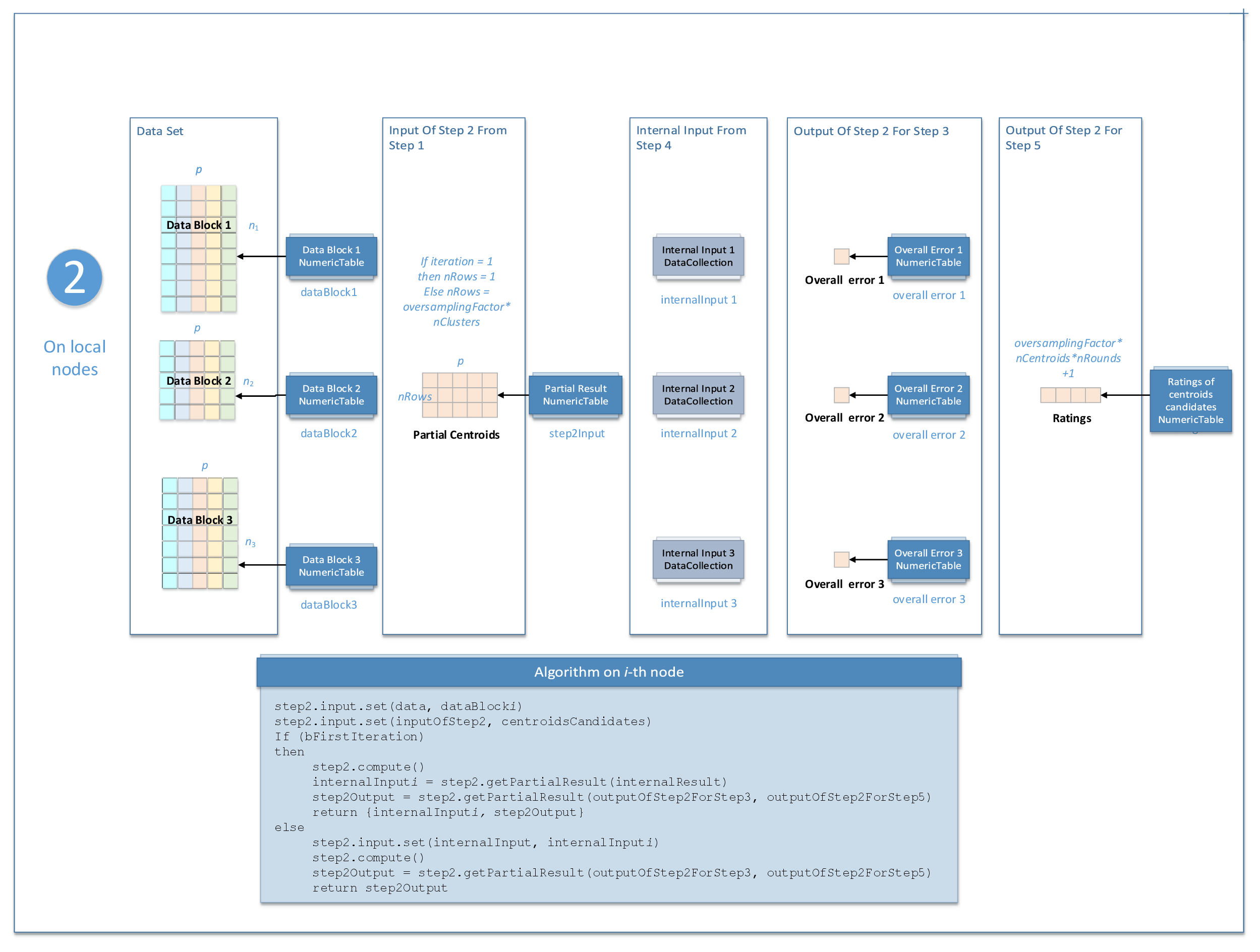This screenshot has height=952, width=1260.
Task: Select the Data Block 3 NumericTable box
Action: [331, 566]
